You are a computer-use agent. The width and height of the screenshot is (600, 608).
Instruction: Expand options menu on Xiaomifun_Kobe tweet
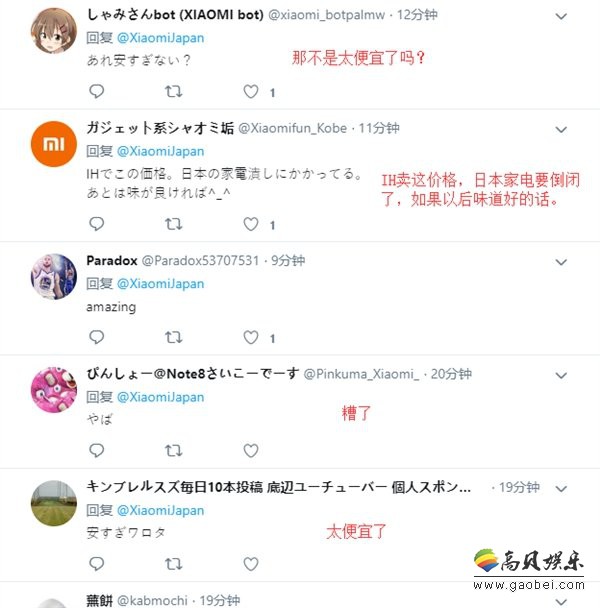(561, 130)
